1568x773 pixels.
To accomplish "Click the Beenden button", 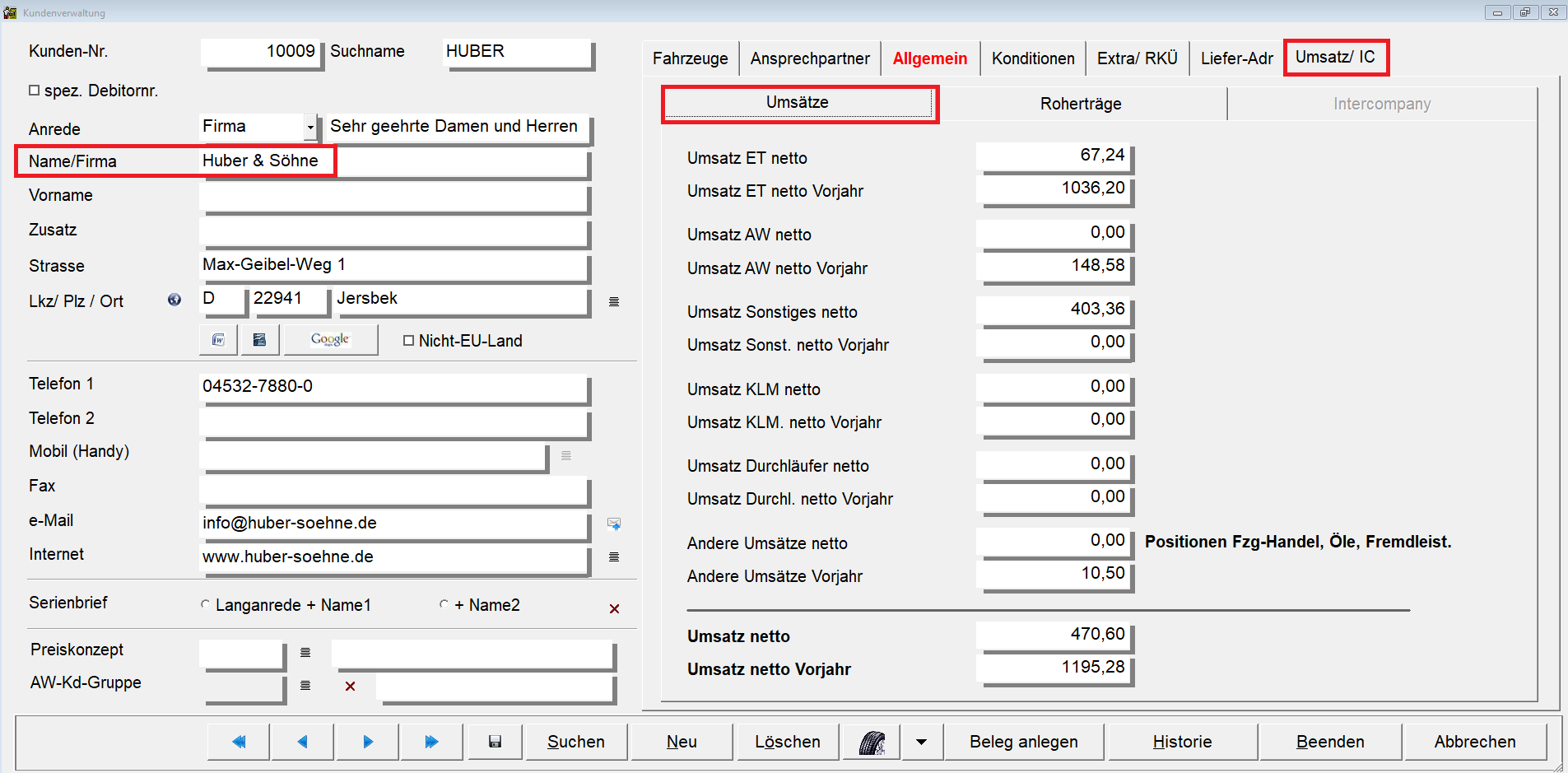I will [x=1330, y=742].
